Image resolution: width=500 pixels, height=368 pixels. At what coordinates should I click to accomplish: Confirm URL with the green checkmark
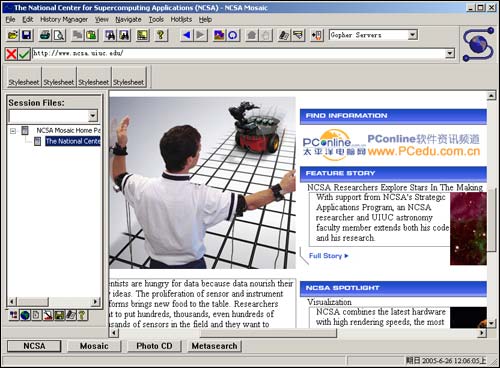(24, 54)
